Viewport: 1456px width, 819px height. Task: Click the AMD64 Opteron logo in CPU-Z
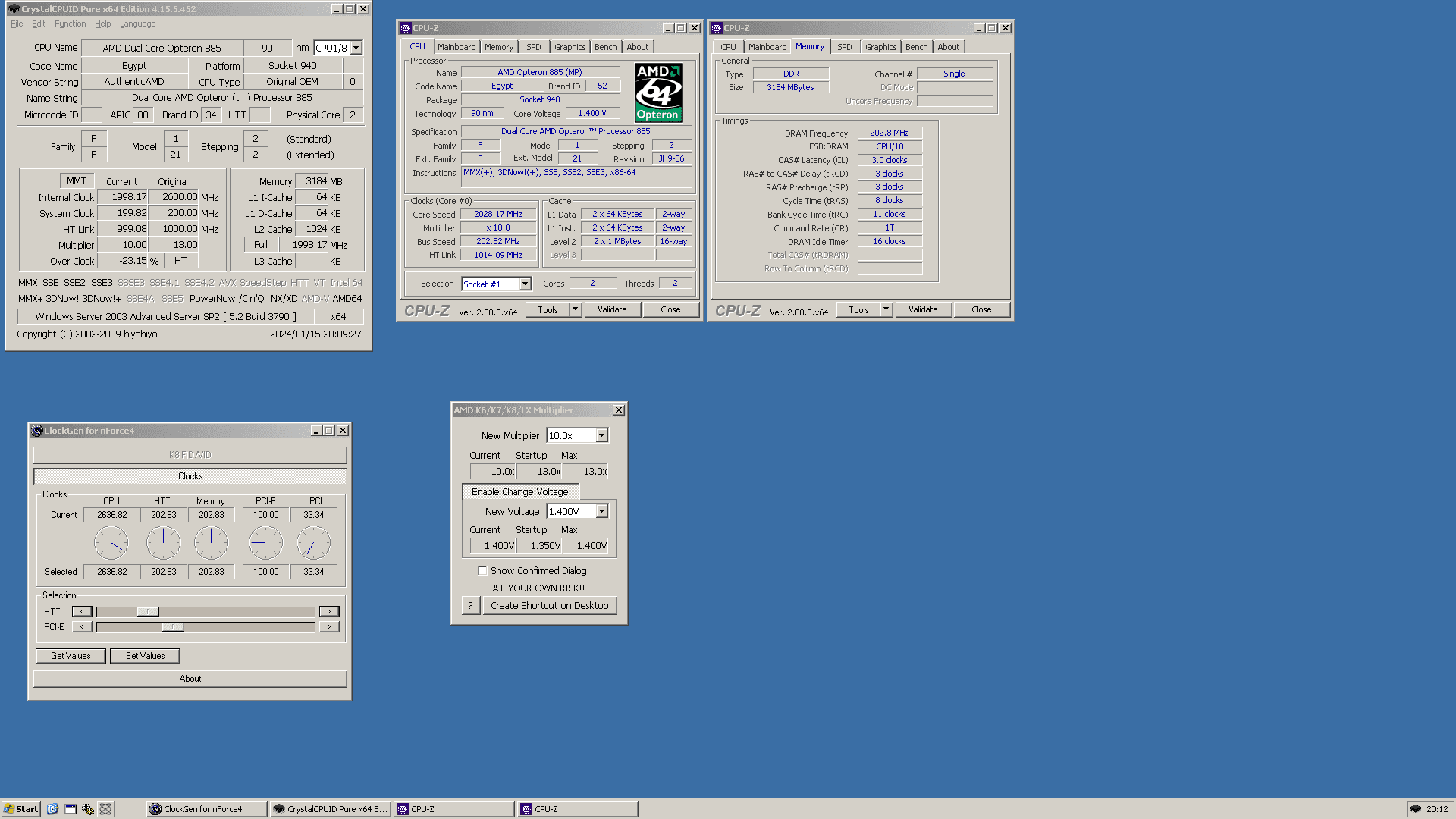tap(658, 93)
